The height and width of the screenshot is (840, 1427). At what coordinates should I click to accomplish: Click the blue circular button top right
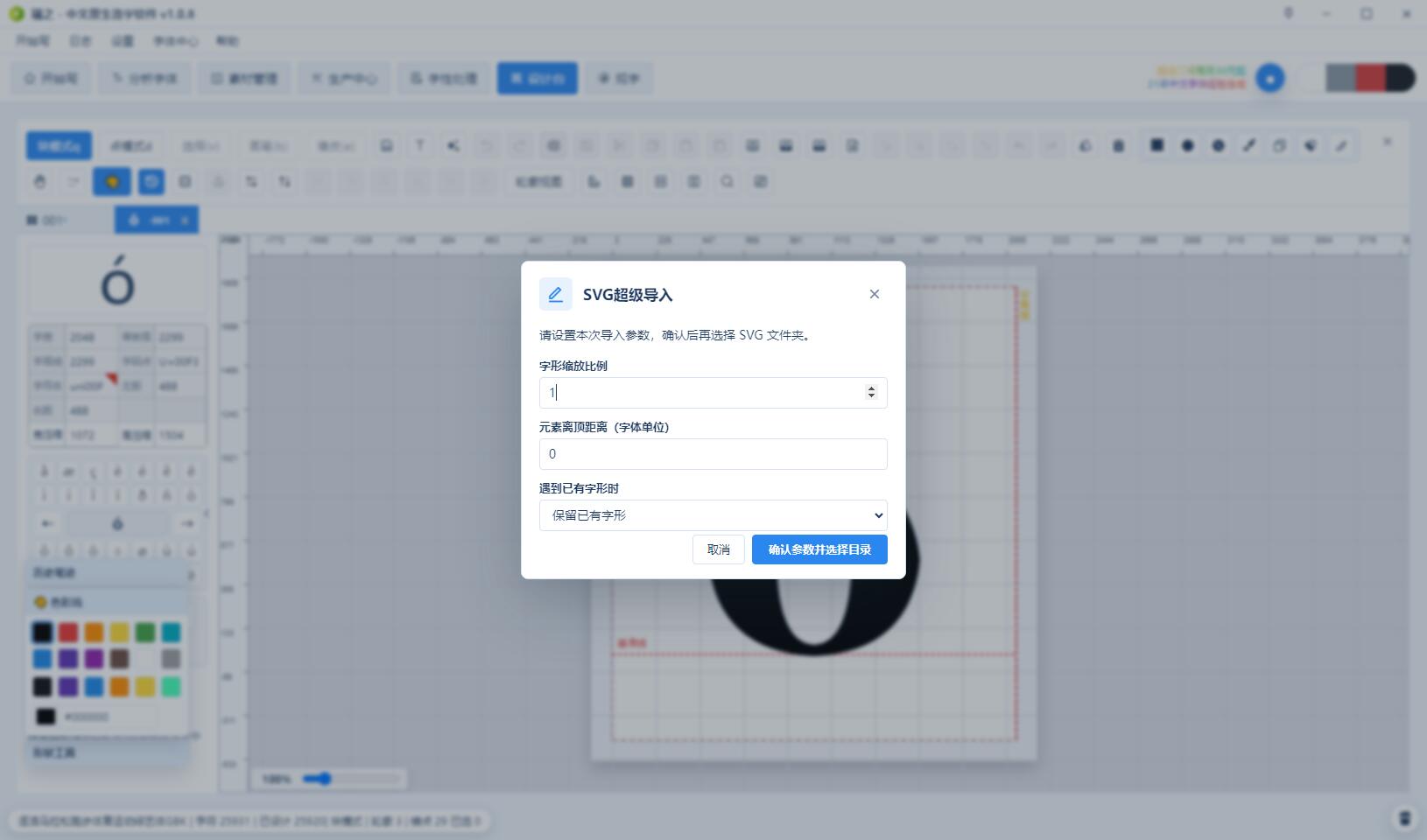tap(1270, 78)
